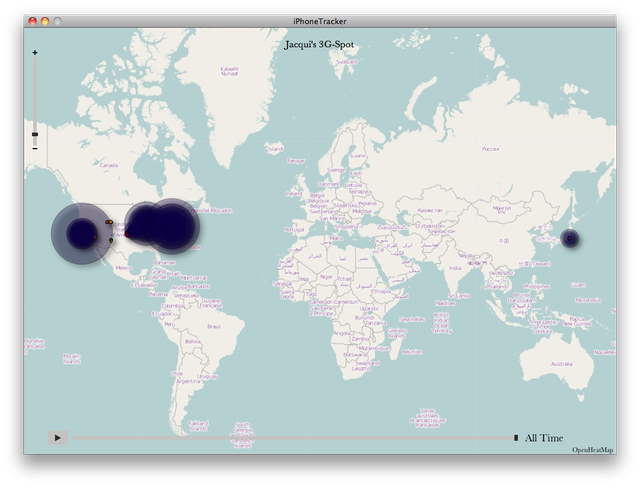Click the All Time label
640x487 pixels.
(544, 438)
